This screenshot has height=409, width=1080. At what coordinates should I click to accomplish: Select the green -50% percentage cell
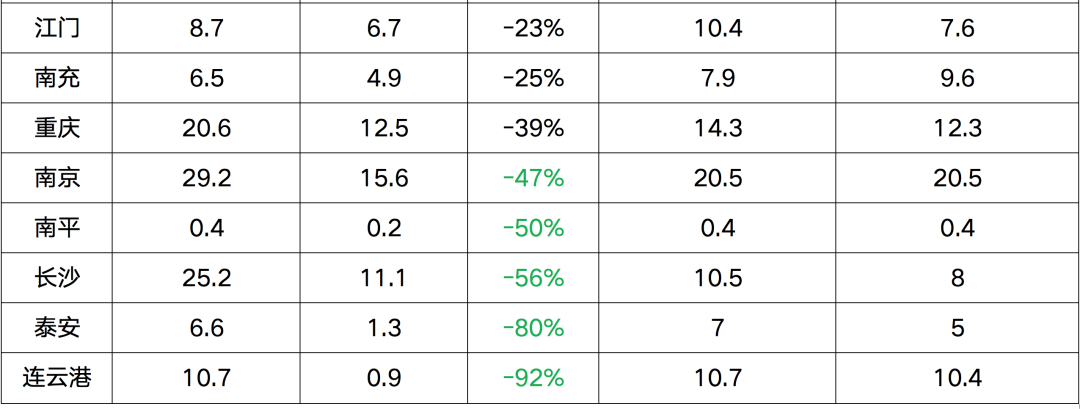534,228
